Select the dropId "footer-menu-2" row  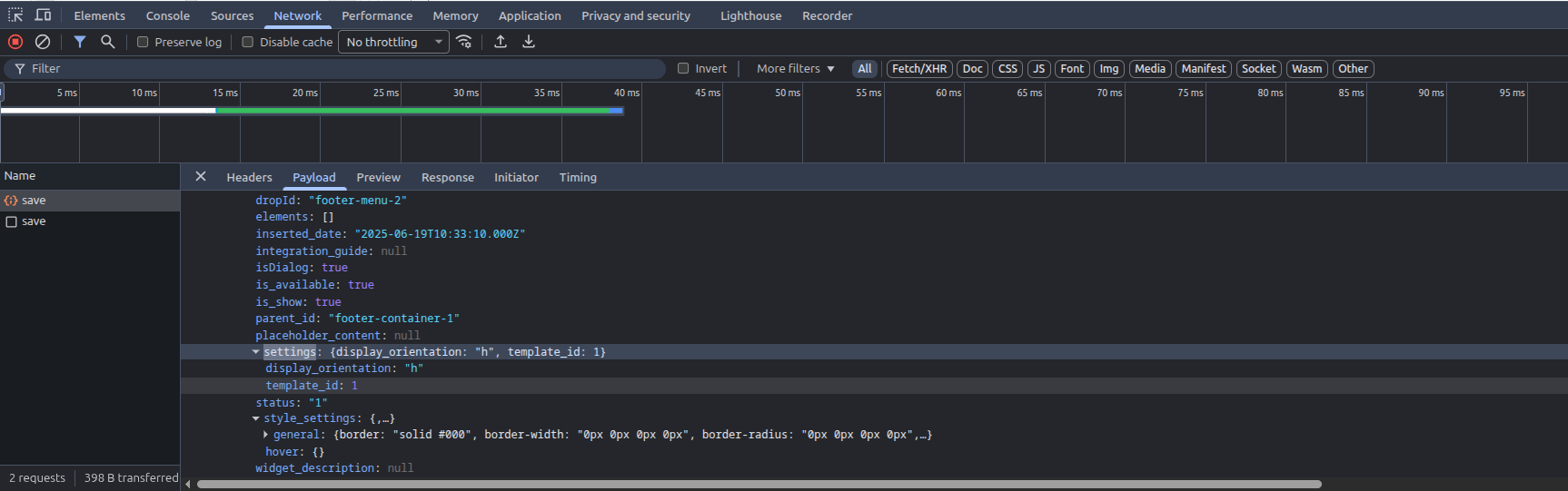click(874, 201)
